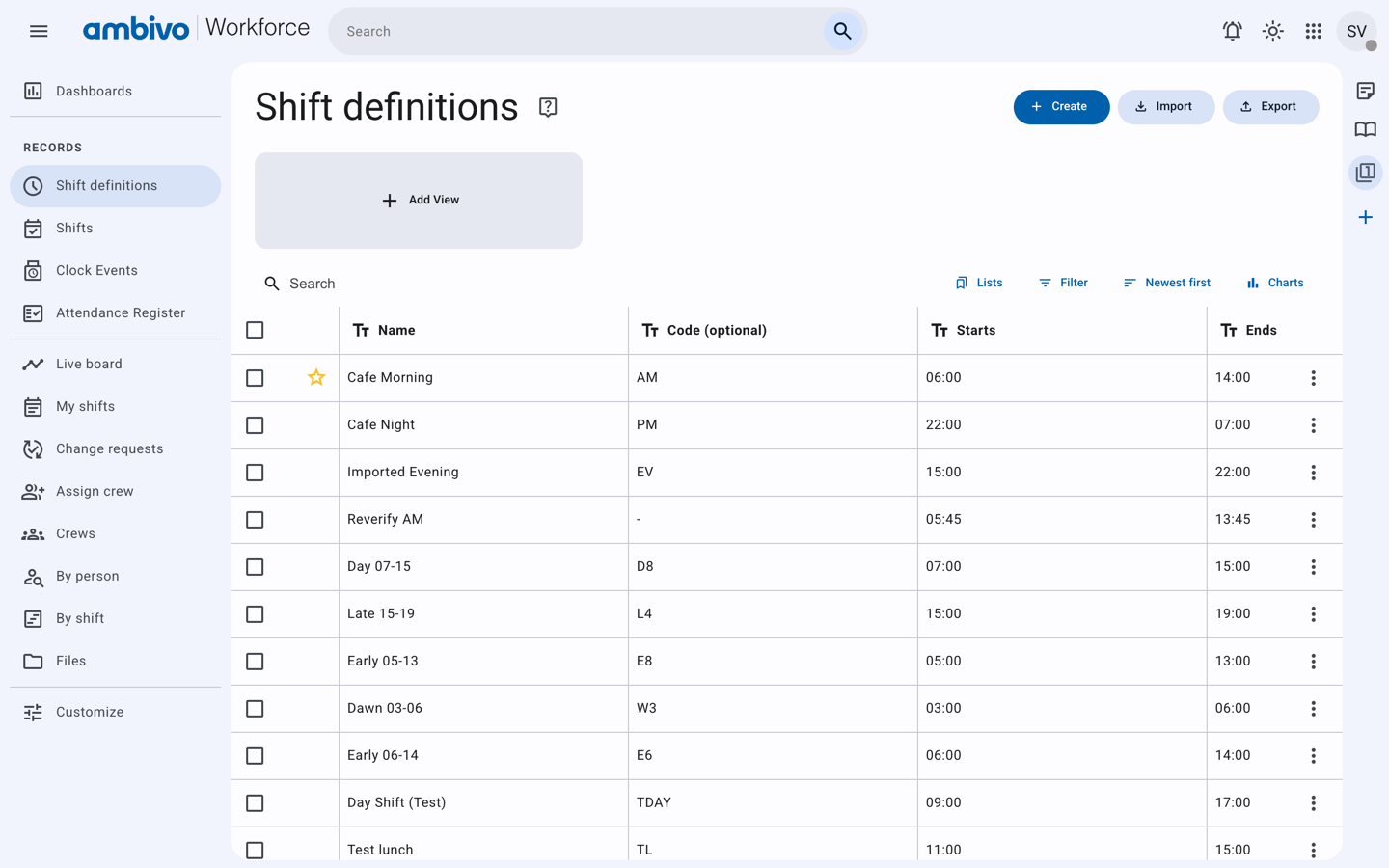Viewport: 1389px width, 868px height.
Task: Open Clock Events in the sidebar
Action: 116,271
